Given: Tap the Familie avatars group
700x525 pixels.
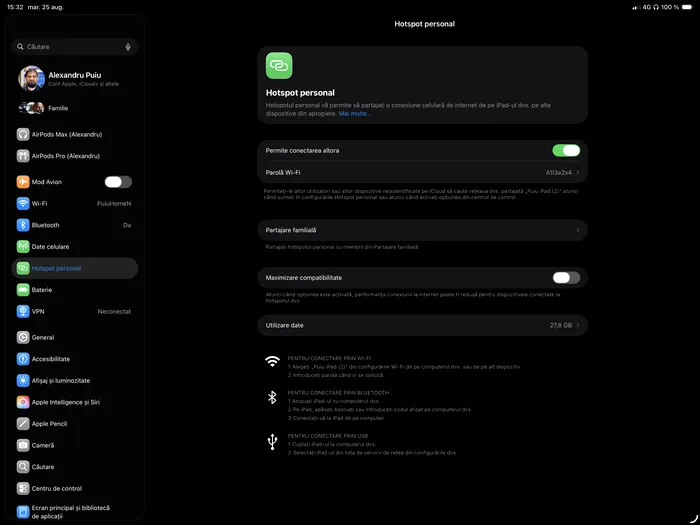Looking at the screenshot, I should tap(31, 108).
